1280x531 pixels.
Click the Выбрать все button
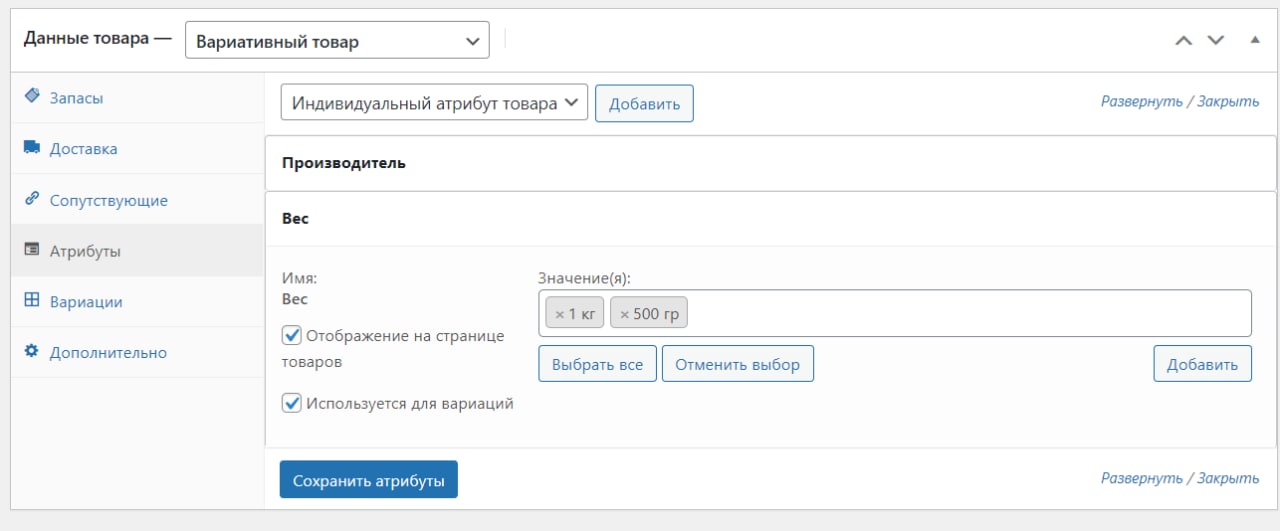click(597, 364)
